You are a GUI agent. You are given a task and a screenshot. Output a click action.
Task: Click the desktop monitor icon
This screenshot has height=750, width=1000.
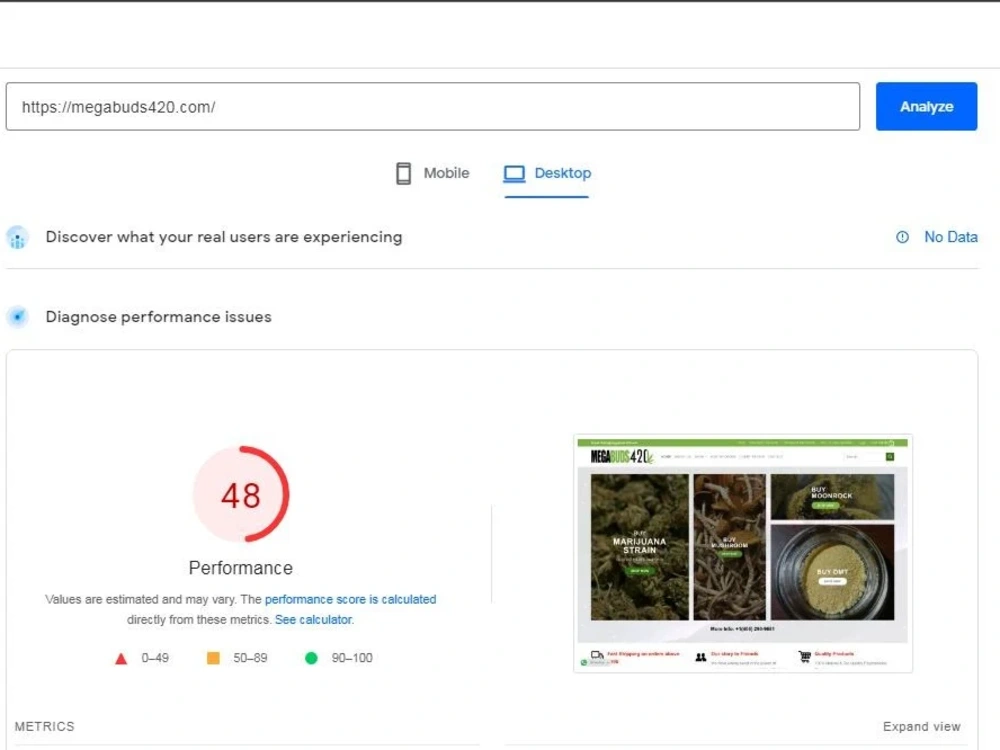click(514, 173)
